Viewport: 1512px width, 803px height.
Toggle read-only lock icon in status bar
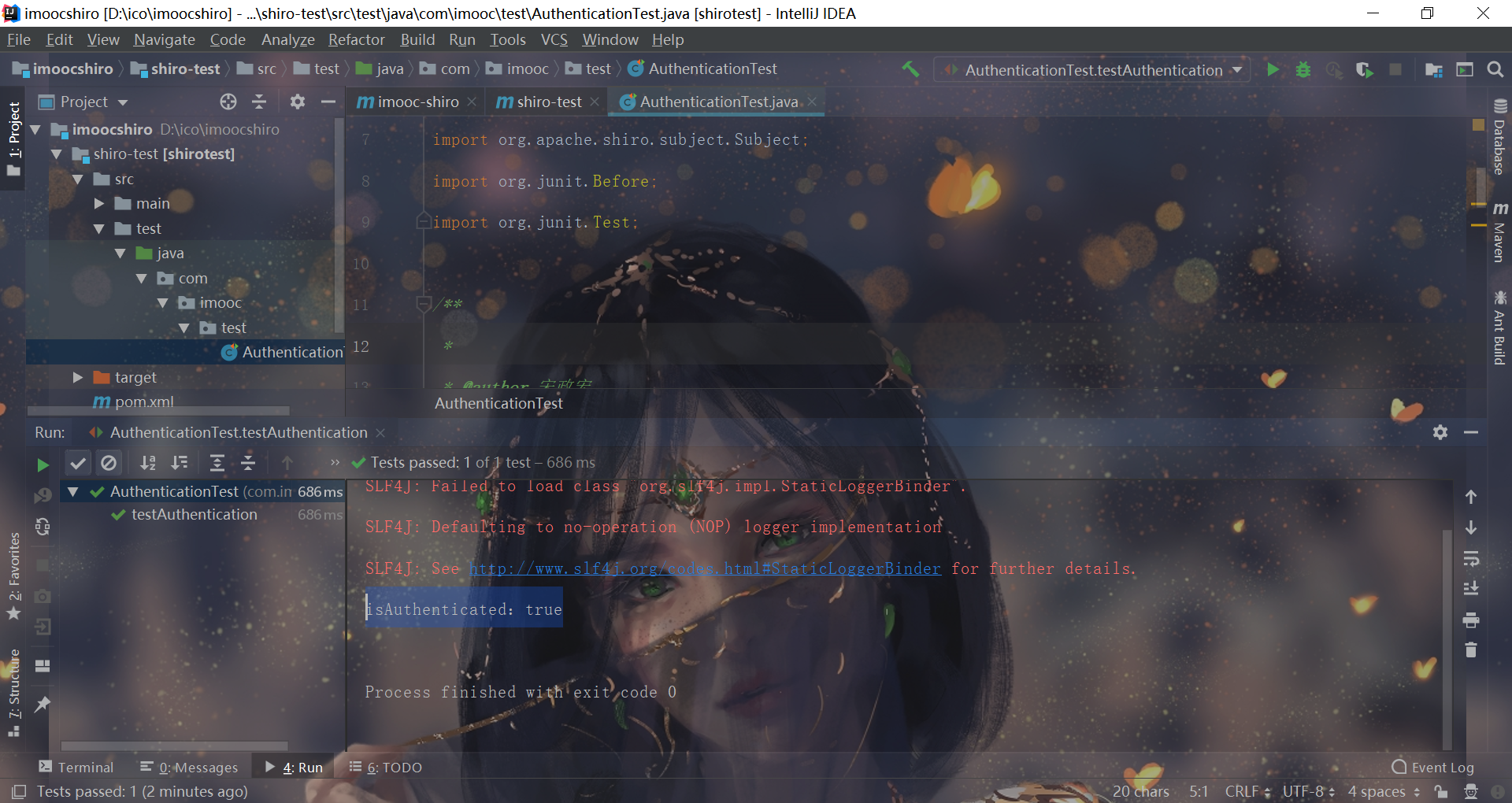click(1441, 791)
